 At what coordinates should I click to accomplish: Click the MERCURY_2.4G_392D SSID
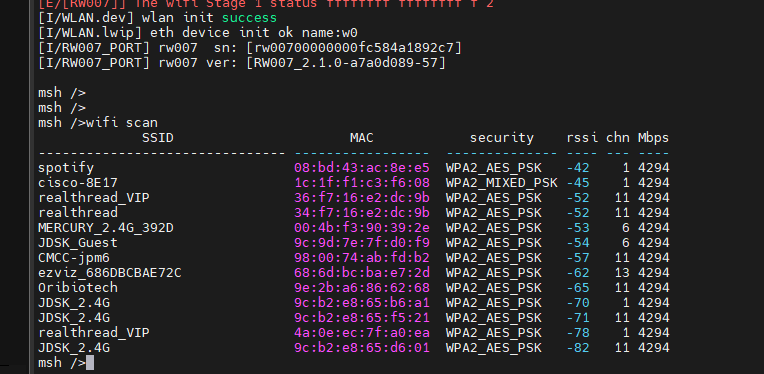pos(106,228)
